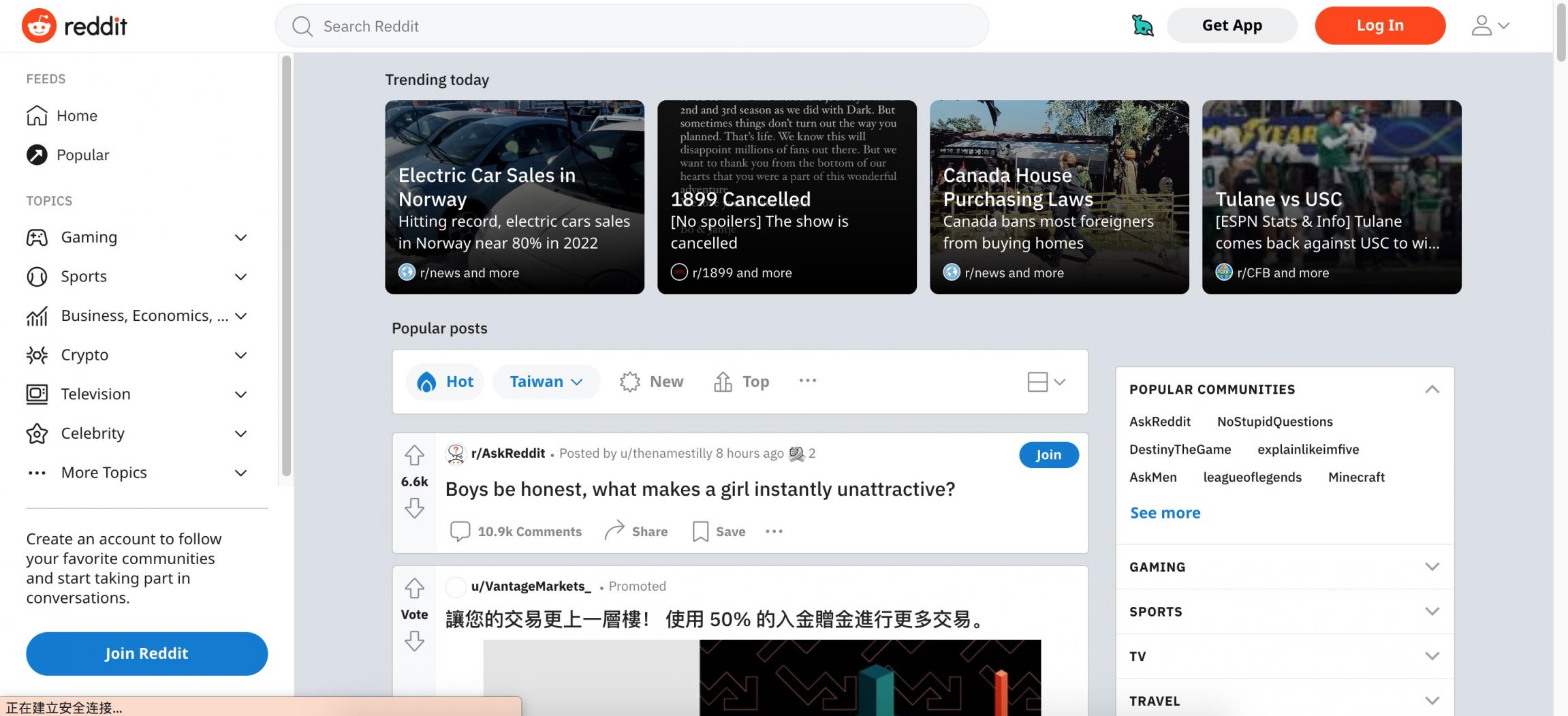The width and height of the screenshot is (1568, 716).
Task: Open the leagueoflegends community link
Action: [1252, 478]
